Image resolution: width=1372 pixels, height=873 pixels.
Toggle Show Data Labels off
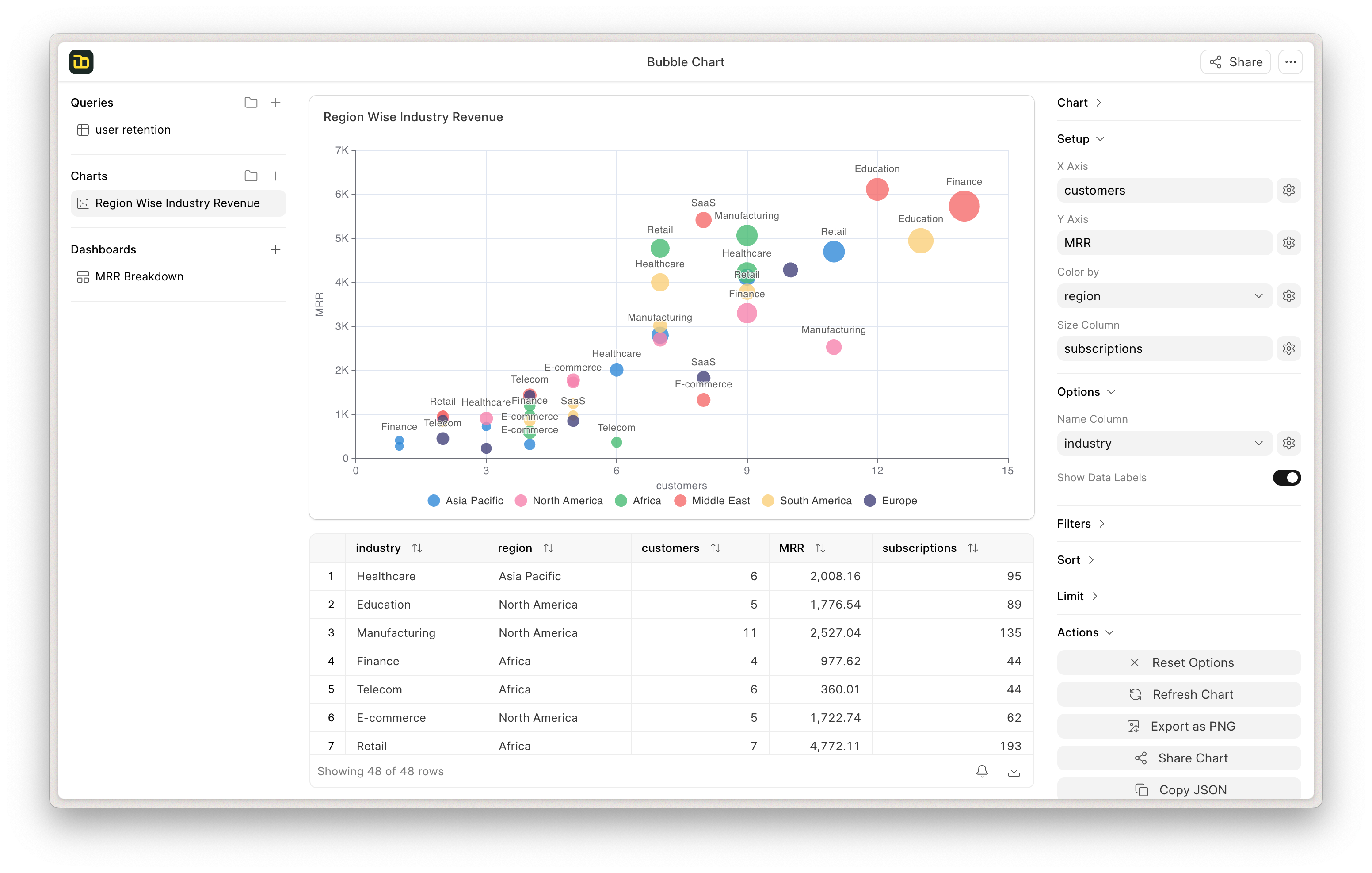pyautogui.click(x=1287, y=477)
